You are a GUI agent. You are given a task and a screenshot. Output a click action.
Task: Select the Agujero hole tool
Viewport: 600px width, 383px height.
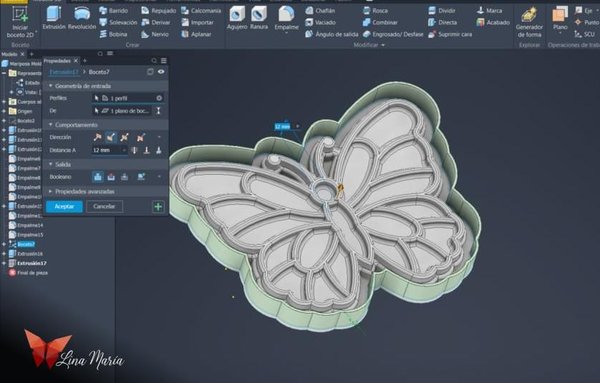click(237, 18)
